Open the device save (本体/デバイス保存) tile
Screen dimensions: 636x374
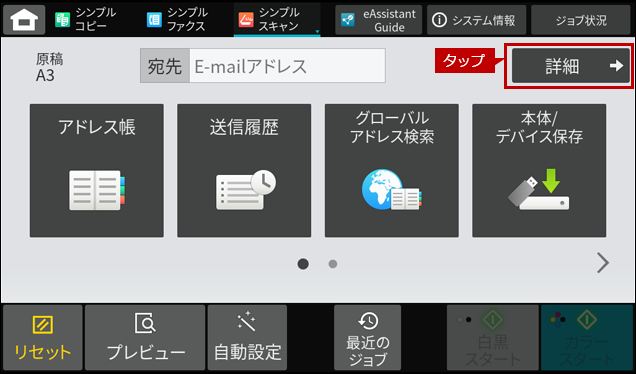(x=539, y=170)
